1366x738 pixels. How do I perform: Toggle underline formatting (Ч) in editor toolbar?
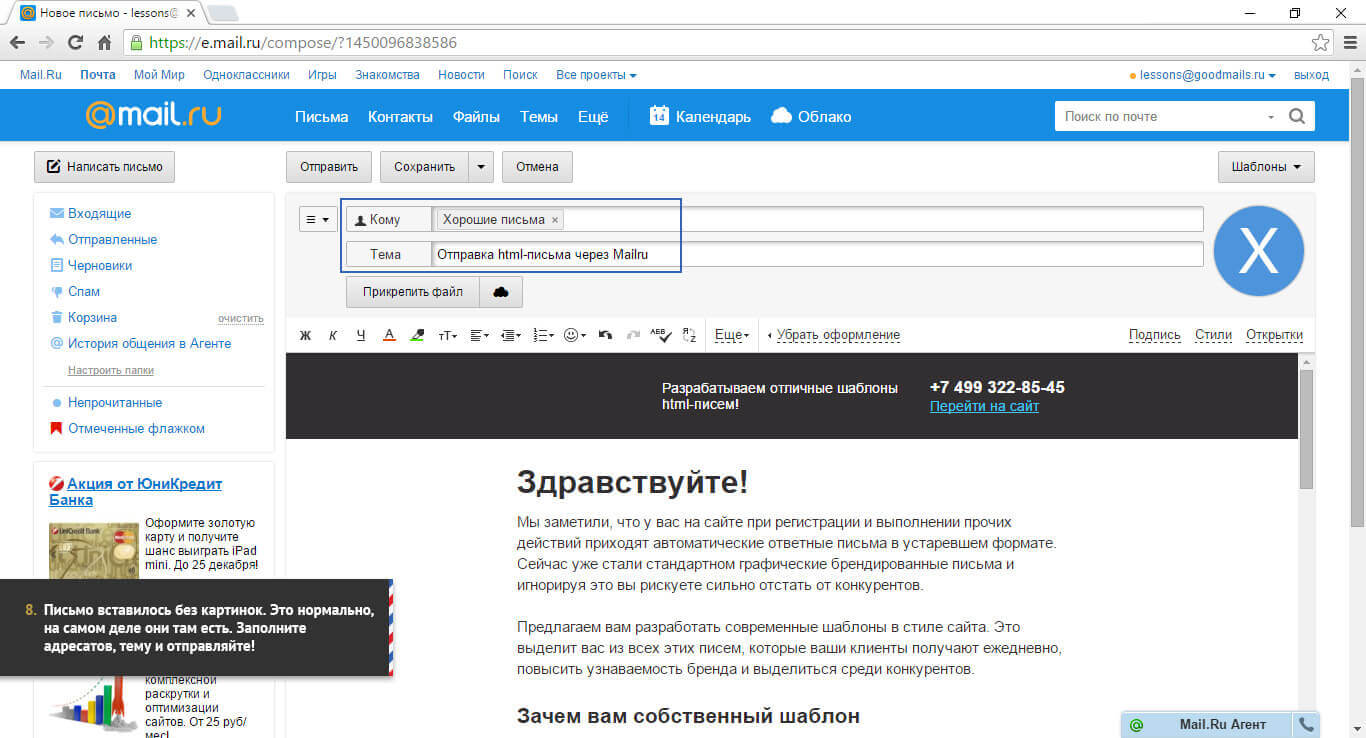361,336
